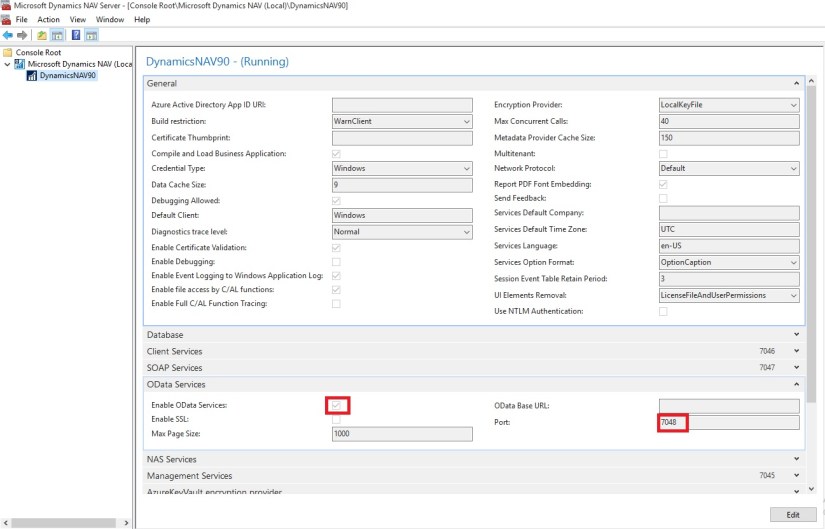
Task: Click the settings pane vertical scrollbar thumb
Action: [x=811, y=244]
